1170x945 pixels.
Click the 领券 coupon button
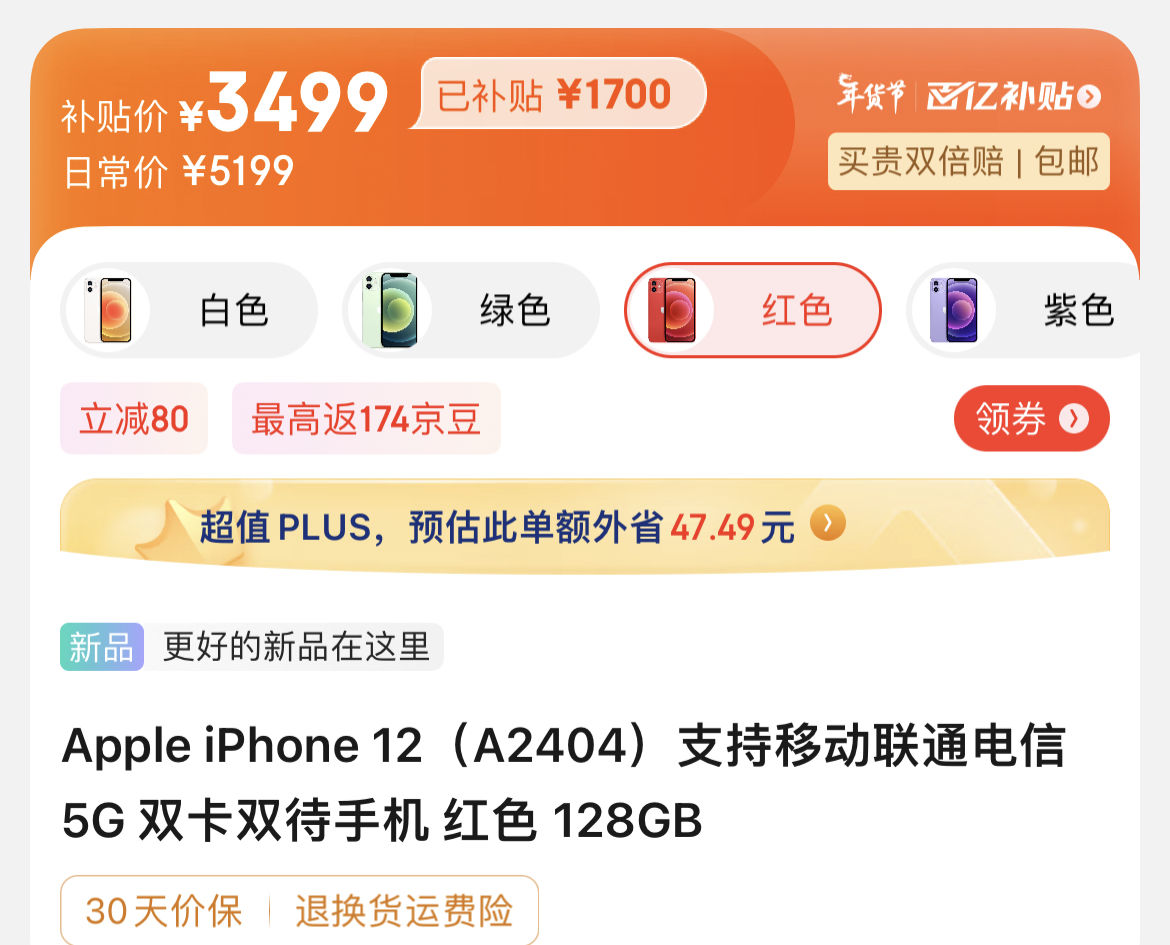[1032, 418]
